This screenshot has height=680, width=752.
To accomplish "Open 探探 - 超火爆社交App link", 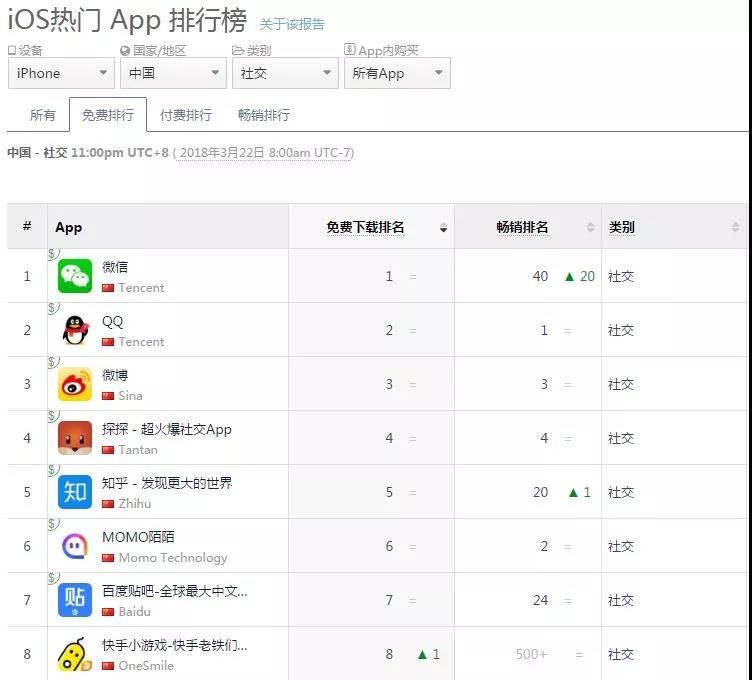I will click(x=167, y=429).
